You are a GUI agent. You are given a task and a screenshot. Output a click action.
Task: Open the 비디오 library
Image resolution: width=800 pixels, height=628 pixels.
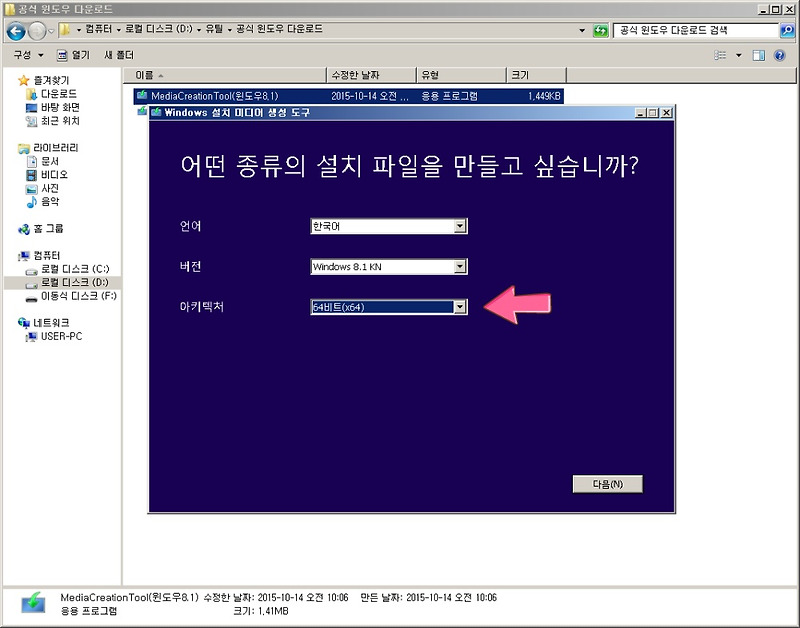54,175
